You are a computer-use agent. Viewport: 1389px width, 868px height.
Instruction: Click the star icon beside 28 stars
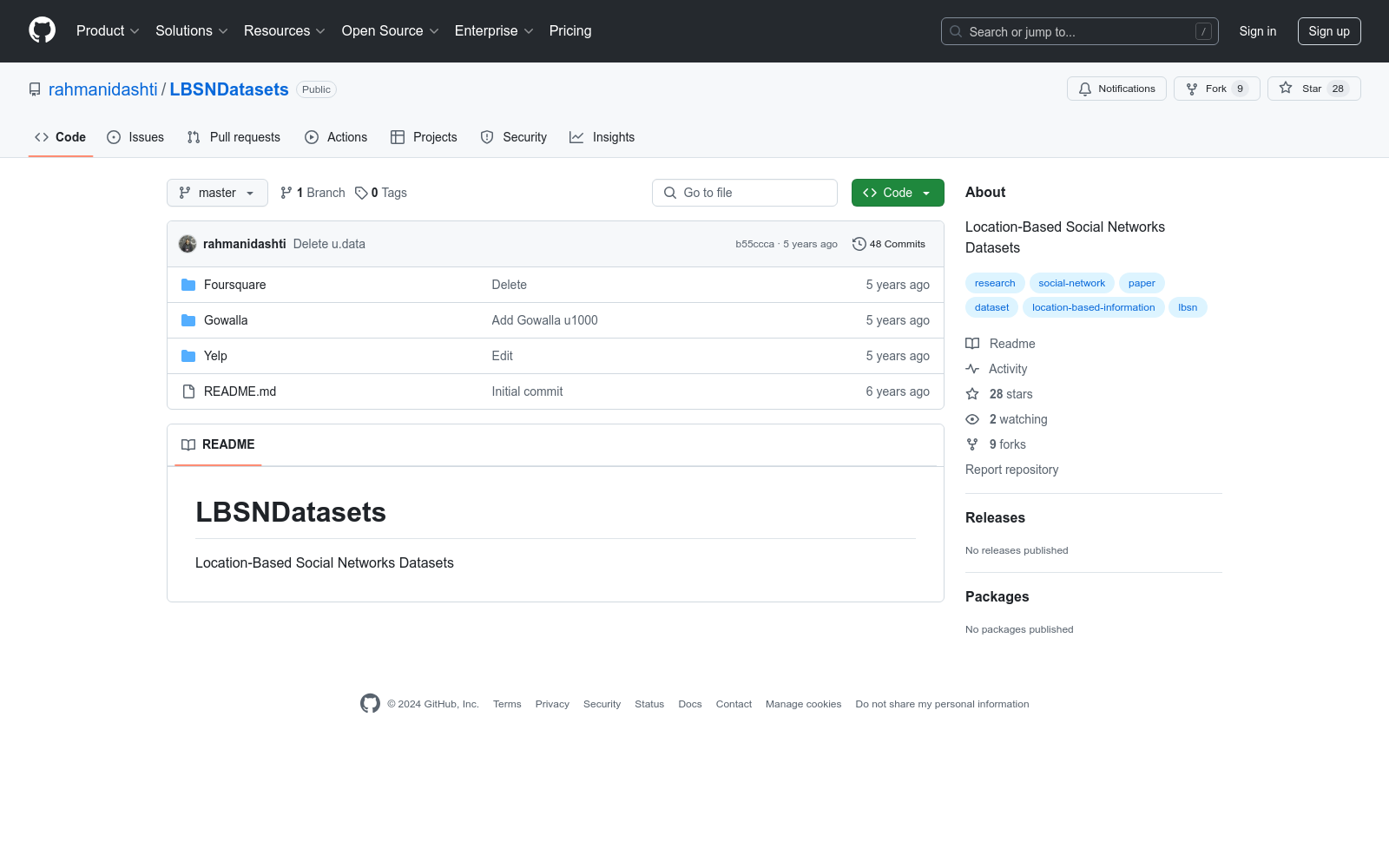pyautogui.click(x=972, y=394)
